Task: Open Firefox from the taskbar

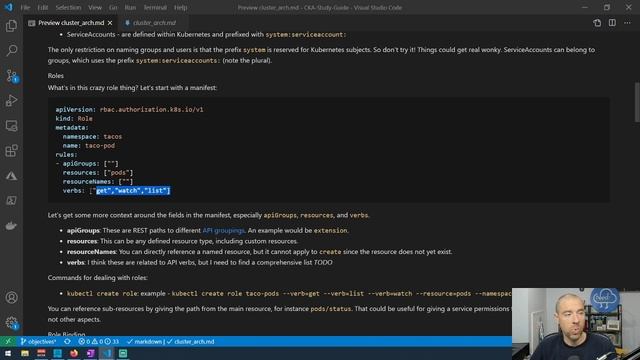Action: pos(74,353)
